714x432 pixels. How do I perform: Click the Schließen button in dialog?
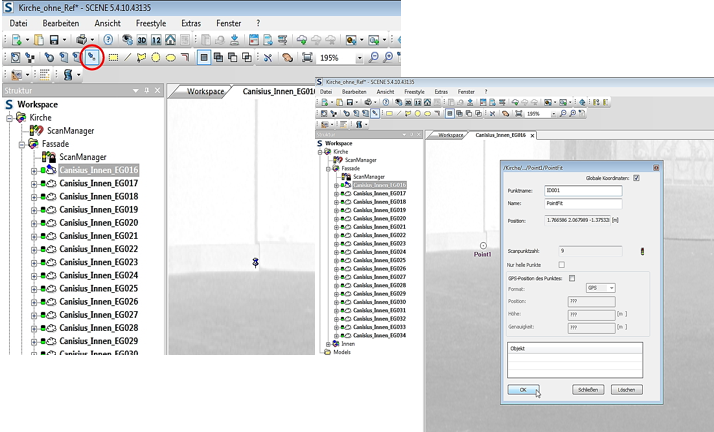pos(588,390)
